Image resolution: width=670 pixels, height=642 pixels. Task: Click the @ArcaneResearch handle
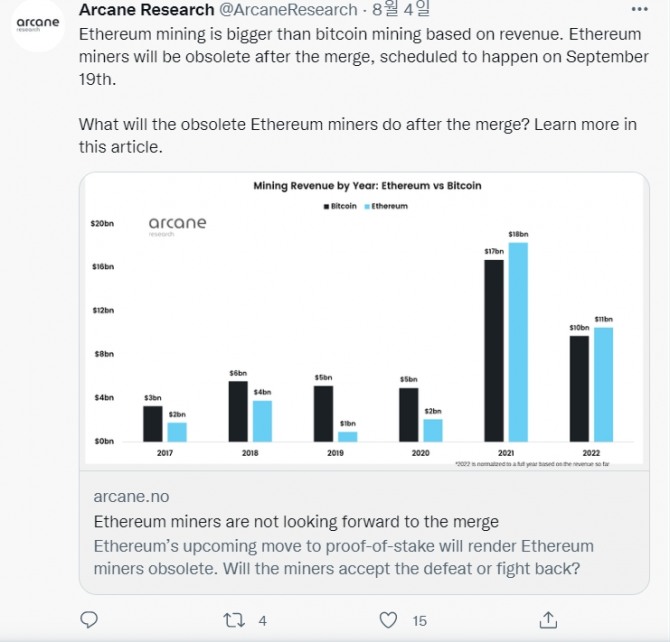pyautogui.click(x=288, y=9)
